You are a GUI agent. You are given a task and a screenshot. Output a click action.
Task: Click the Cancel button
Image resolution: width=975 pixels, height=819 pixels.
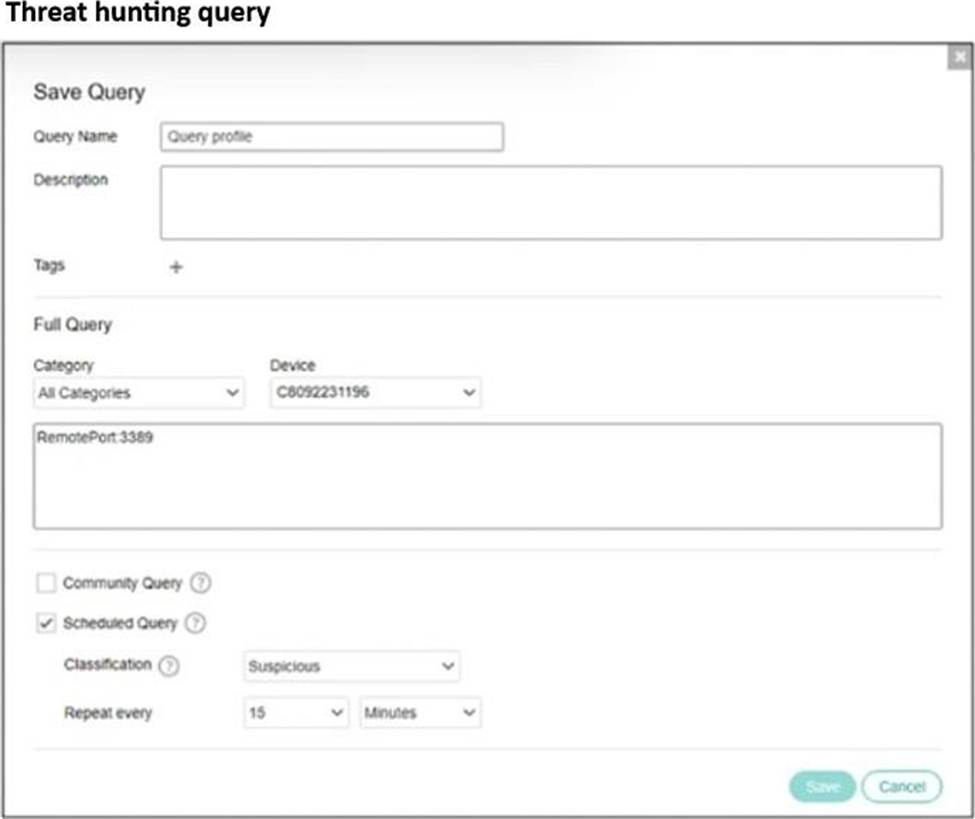[x=901, y=787]
